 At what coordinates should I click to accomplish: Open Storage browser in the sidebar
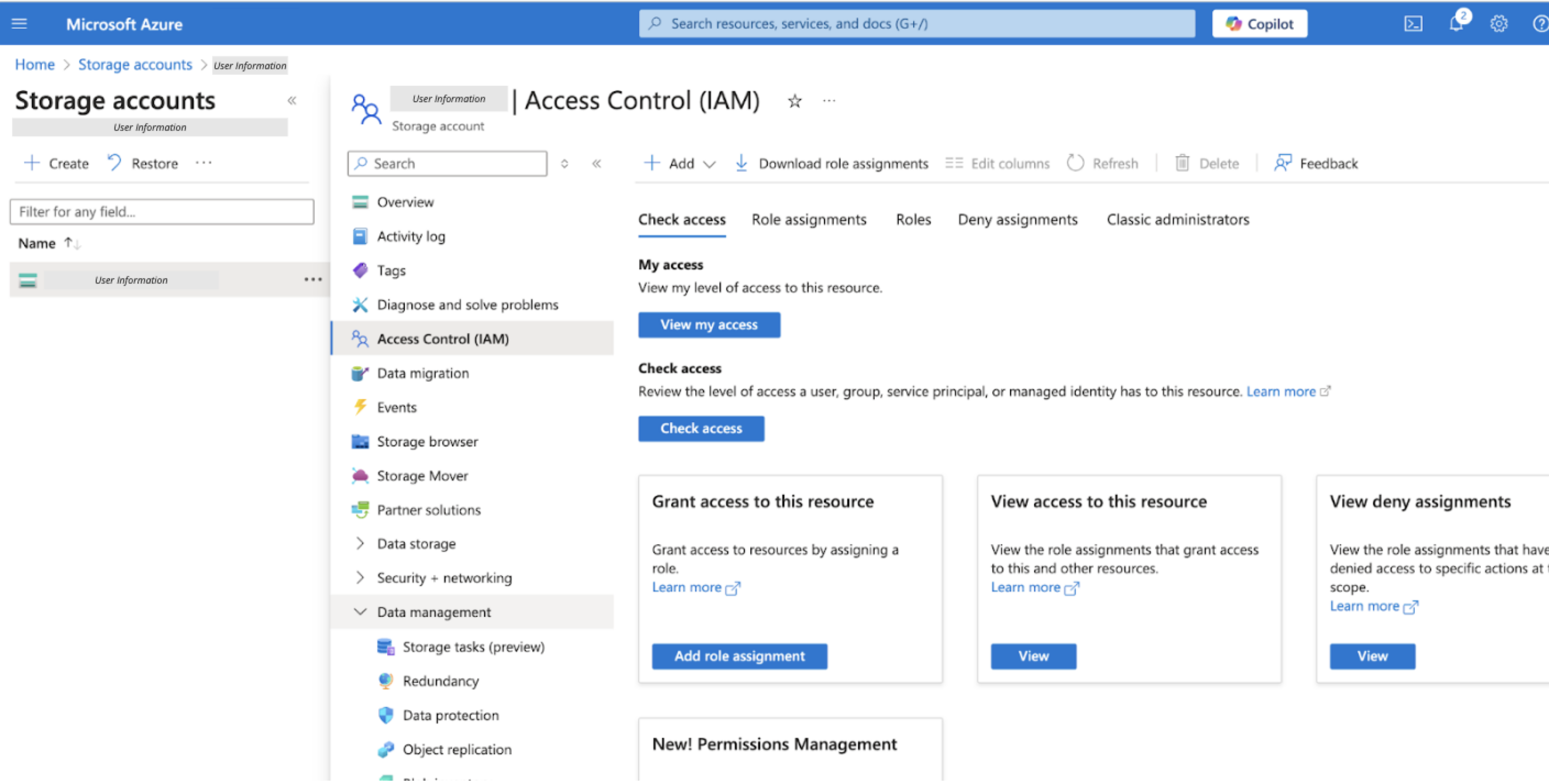click(427, 441)
